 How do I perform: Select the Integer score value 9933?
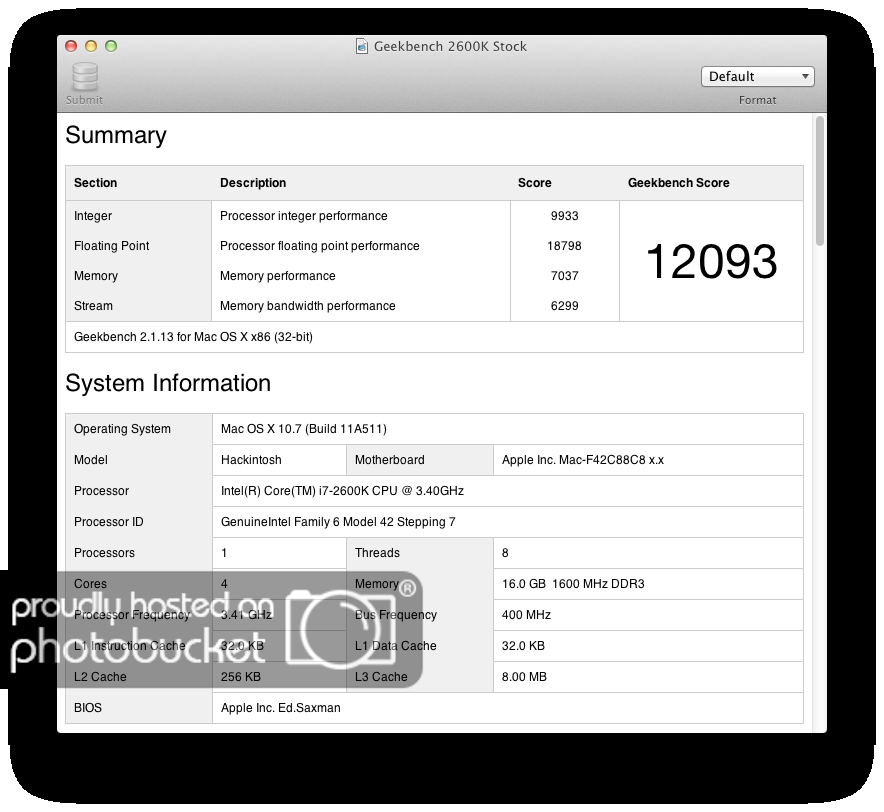tap(564, 215)
